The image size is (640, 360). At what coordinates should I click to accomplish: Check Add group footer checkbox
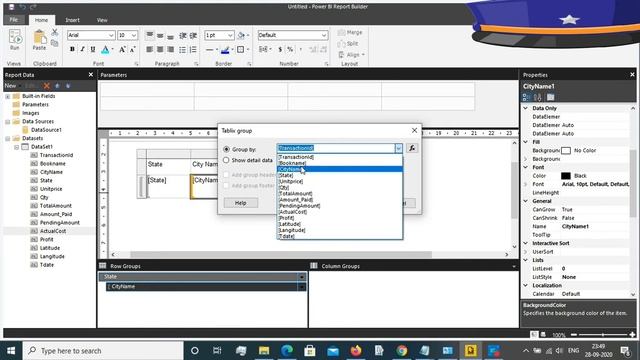(x=226, y=185)
